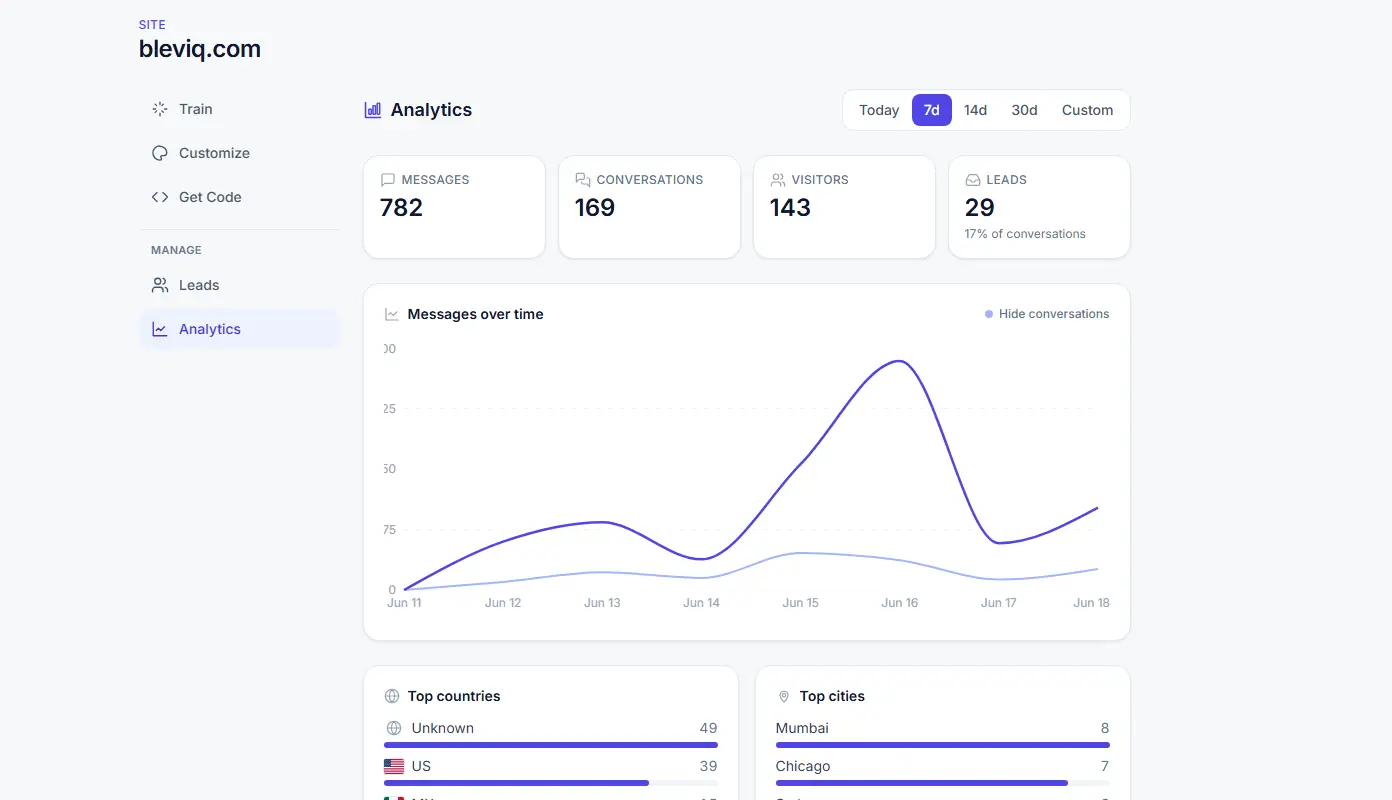Screen dimensions: 1392x800
Task: Open the Train page
Action: click(x=240, y=109)
